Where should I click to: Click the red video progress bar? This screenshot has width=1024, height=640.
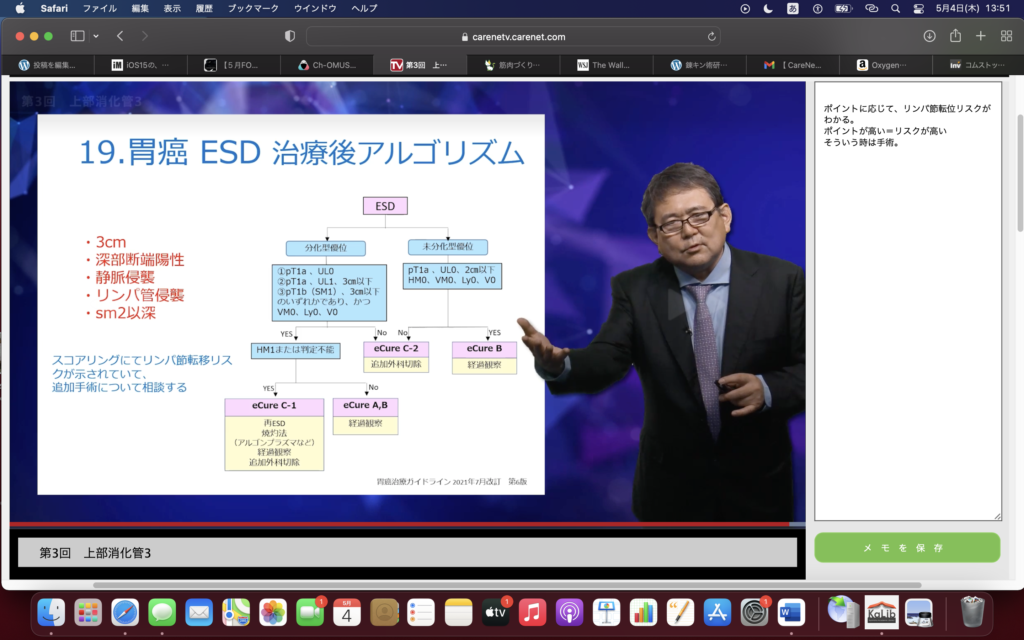400,524
